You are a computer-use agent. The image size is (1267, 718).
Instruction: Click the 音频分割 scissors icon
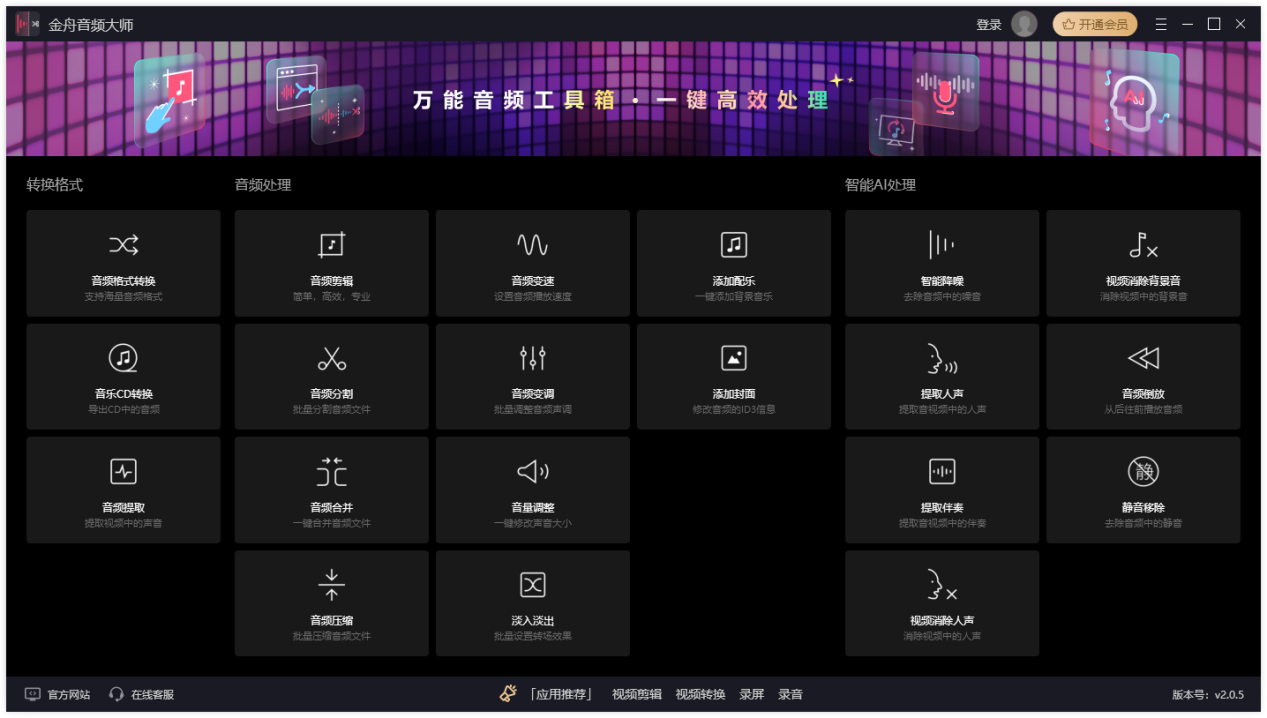[x=331, y=358]
